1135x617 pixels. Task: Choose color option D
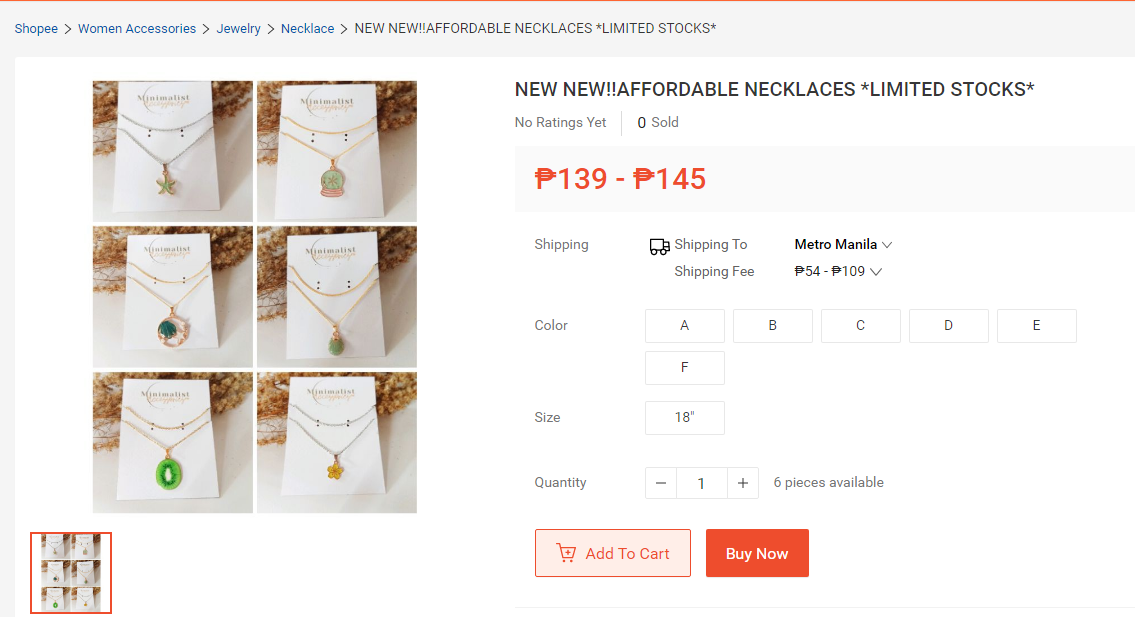click(x=949, y=326)
